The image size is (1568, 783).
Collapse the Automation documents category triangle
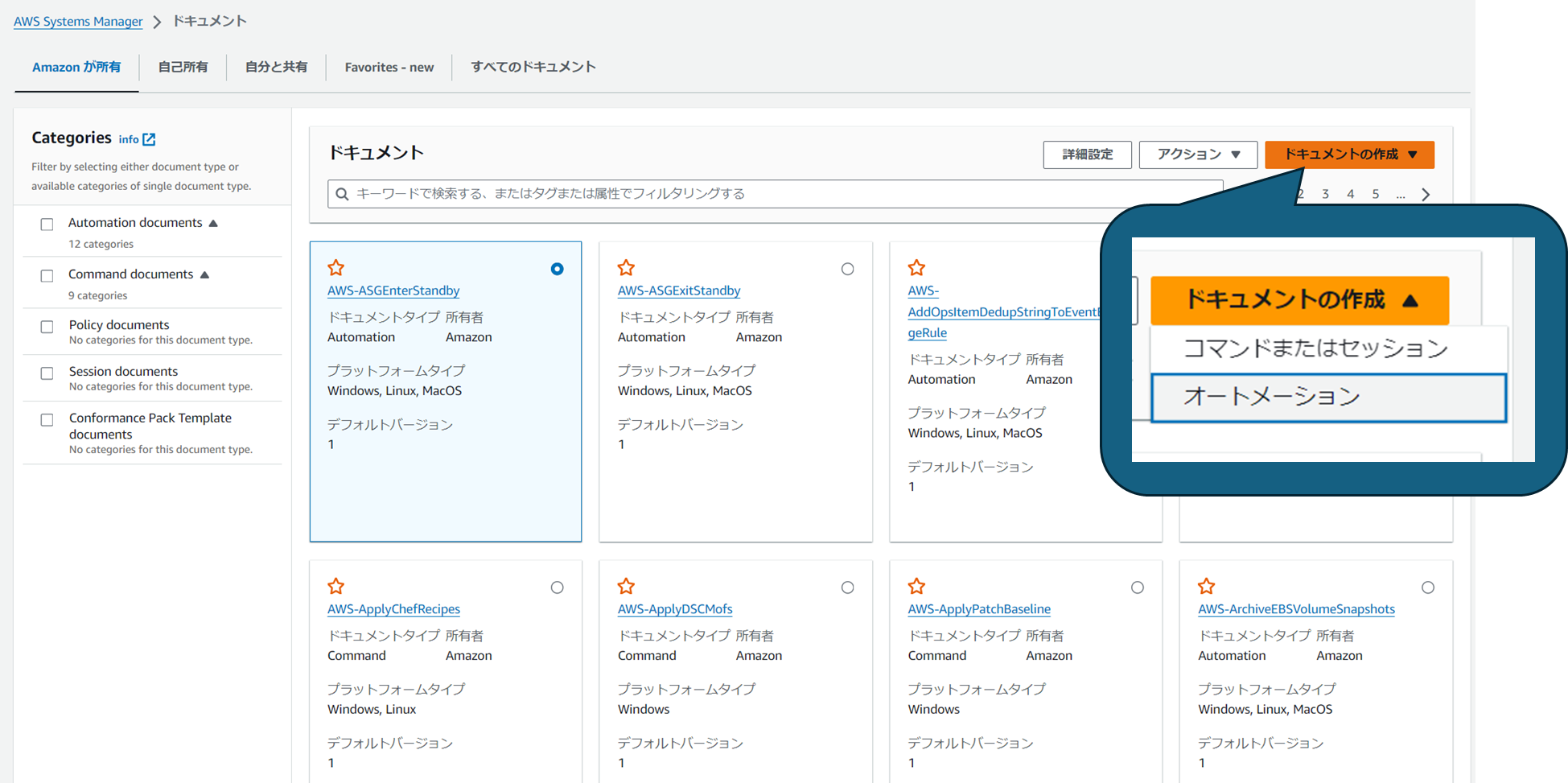coord(213,223)
